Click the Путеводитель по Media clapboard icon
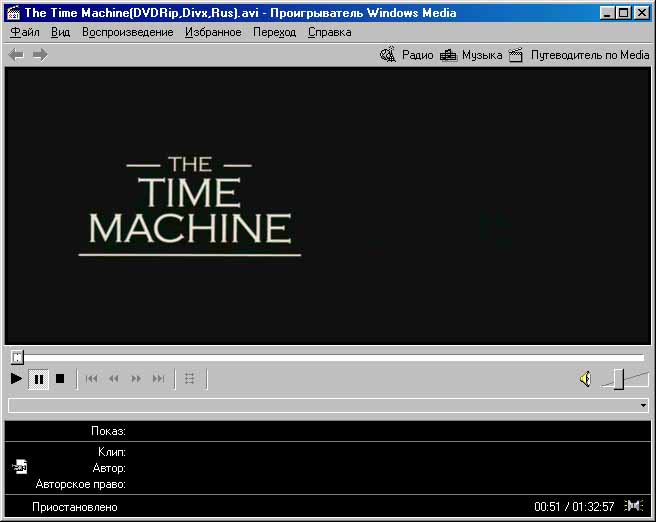 tap(516, 55)
